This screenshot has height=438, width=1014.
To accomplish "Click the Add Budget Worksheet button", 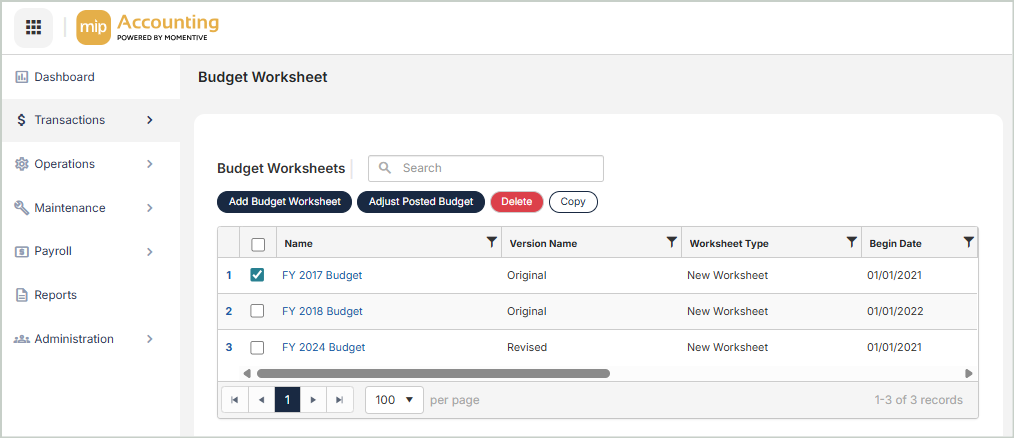I will 284,202.
